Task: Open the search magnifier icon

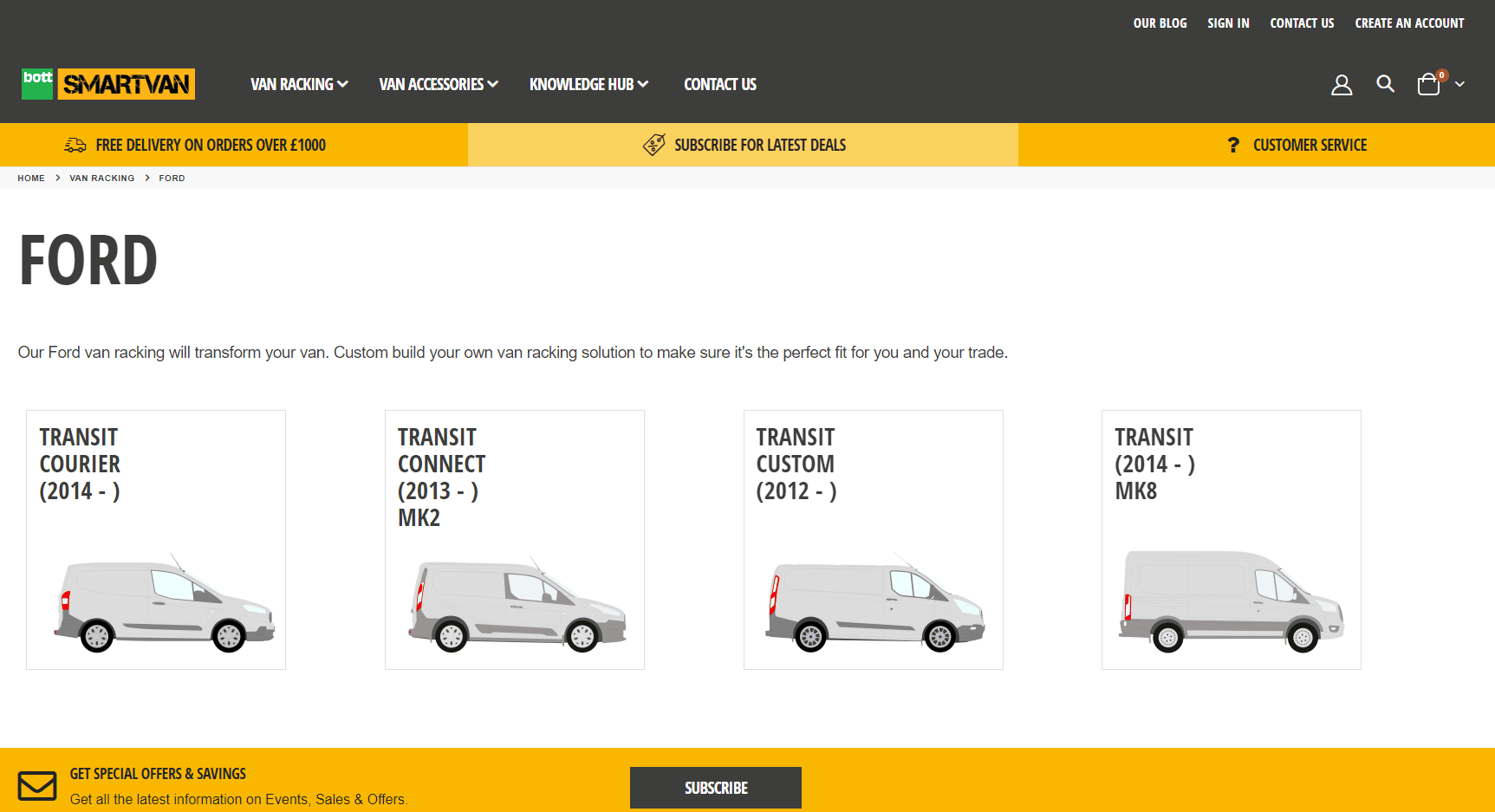Action: click(1385, 83)
